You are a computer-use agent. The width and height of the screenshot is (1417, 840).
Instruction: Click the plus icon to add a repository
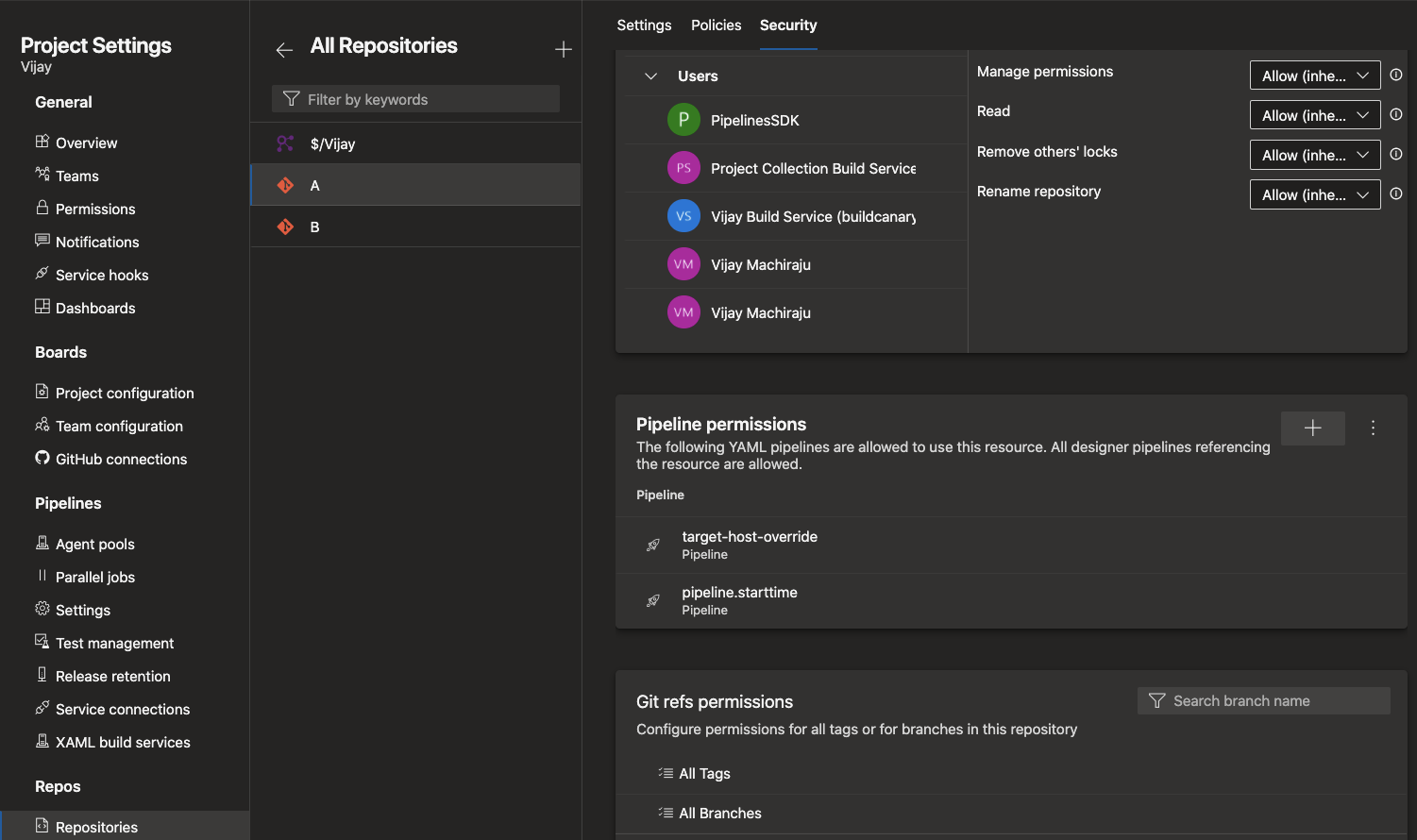[563, 48]
